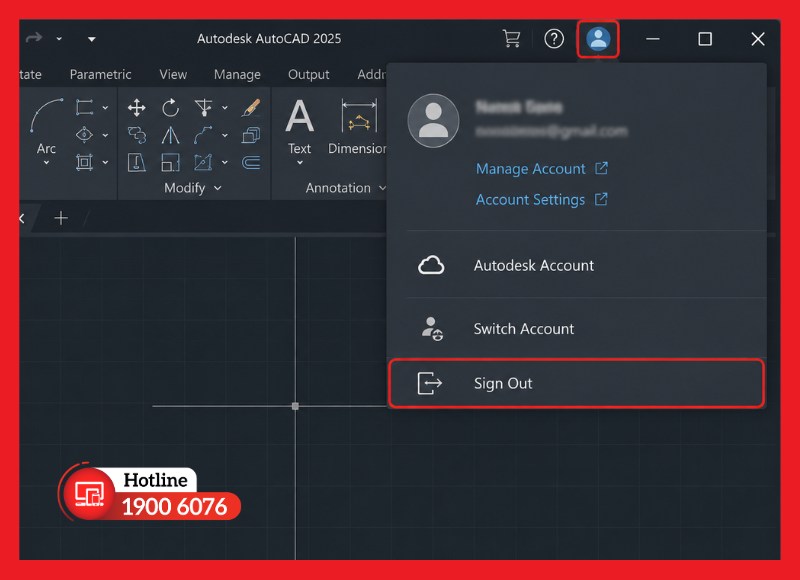Minimize the AutoCAD window

click(x=653, y=39)
